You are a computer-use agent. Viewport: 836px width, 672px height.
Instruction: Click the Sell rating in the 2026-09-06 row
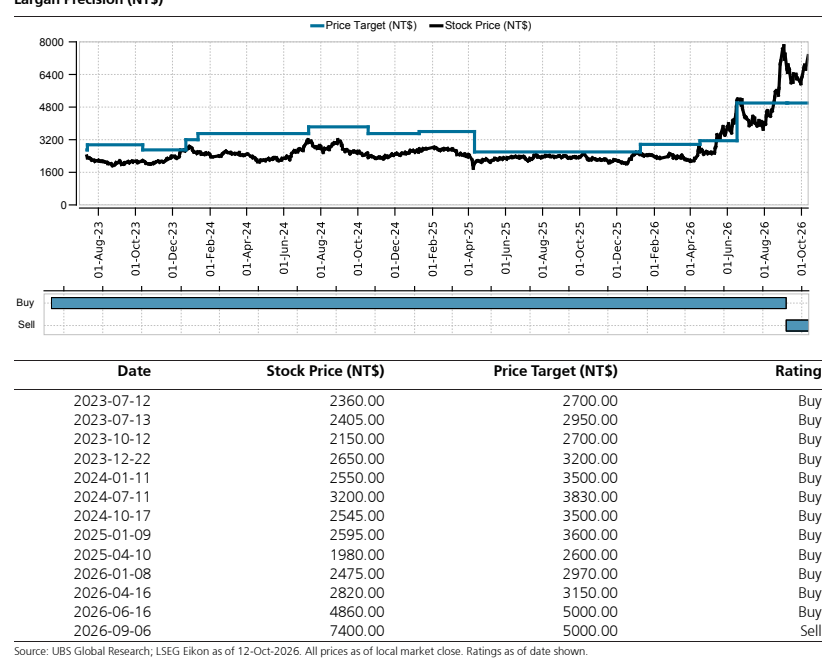[810, 631]
